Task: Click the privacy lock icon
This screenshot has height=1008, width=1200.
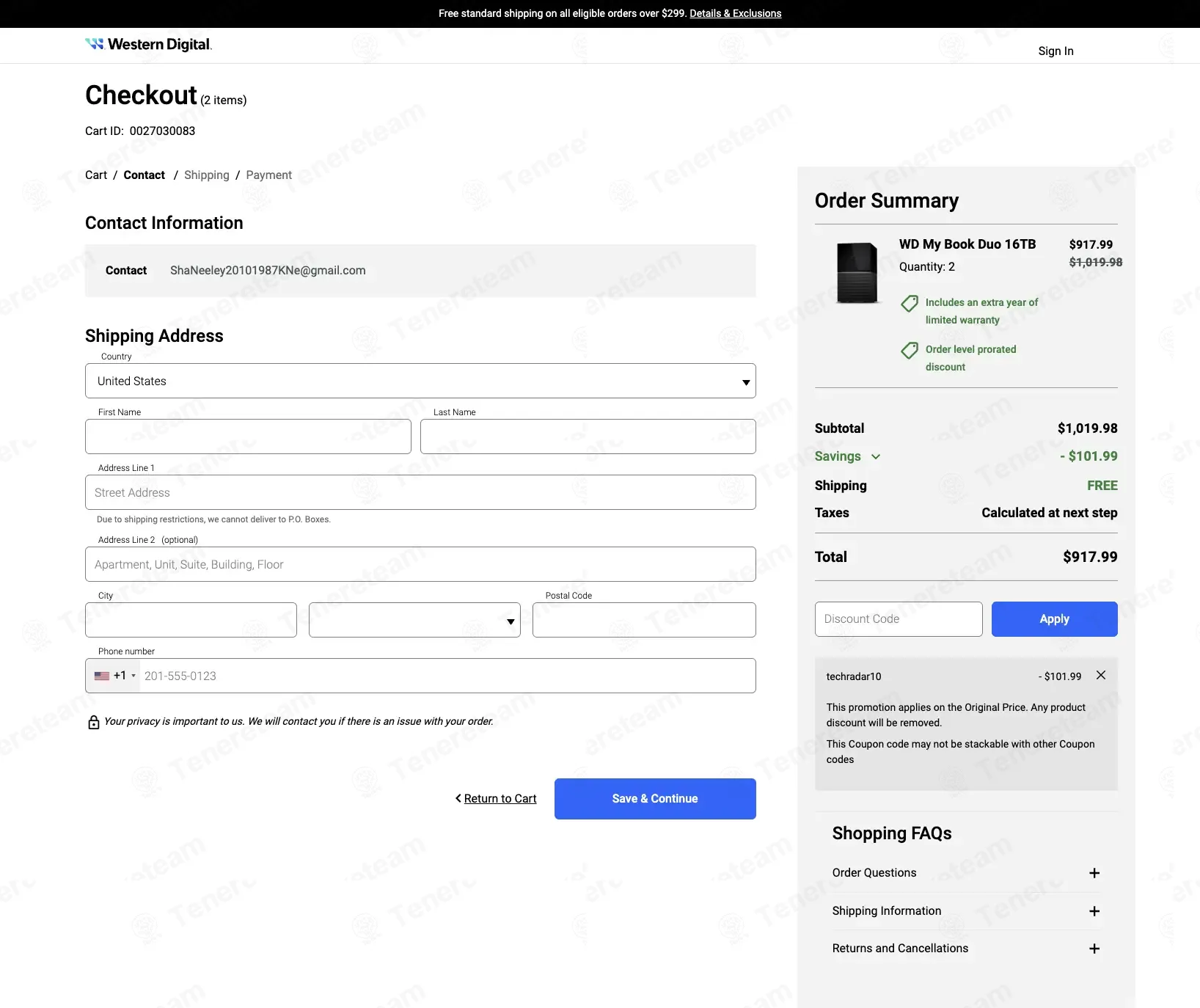Action: (x=94, y=722)
